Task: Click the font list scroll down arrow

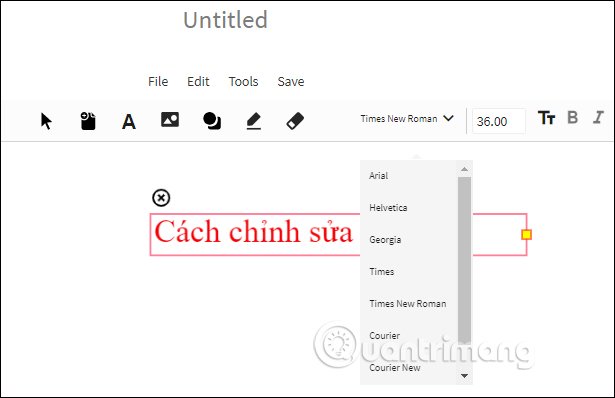Action: point(464,376)
